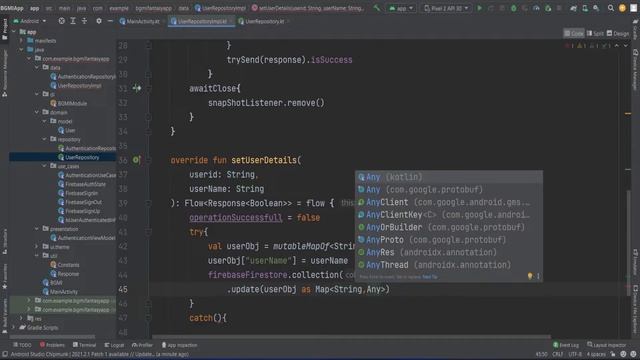Screen dimensions: 640x360
Task: Open the Event Log
Action: [x=566, y=345]
